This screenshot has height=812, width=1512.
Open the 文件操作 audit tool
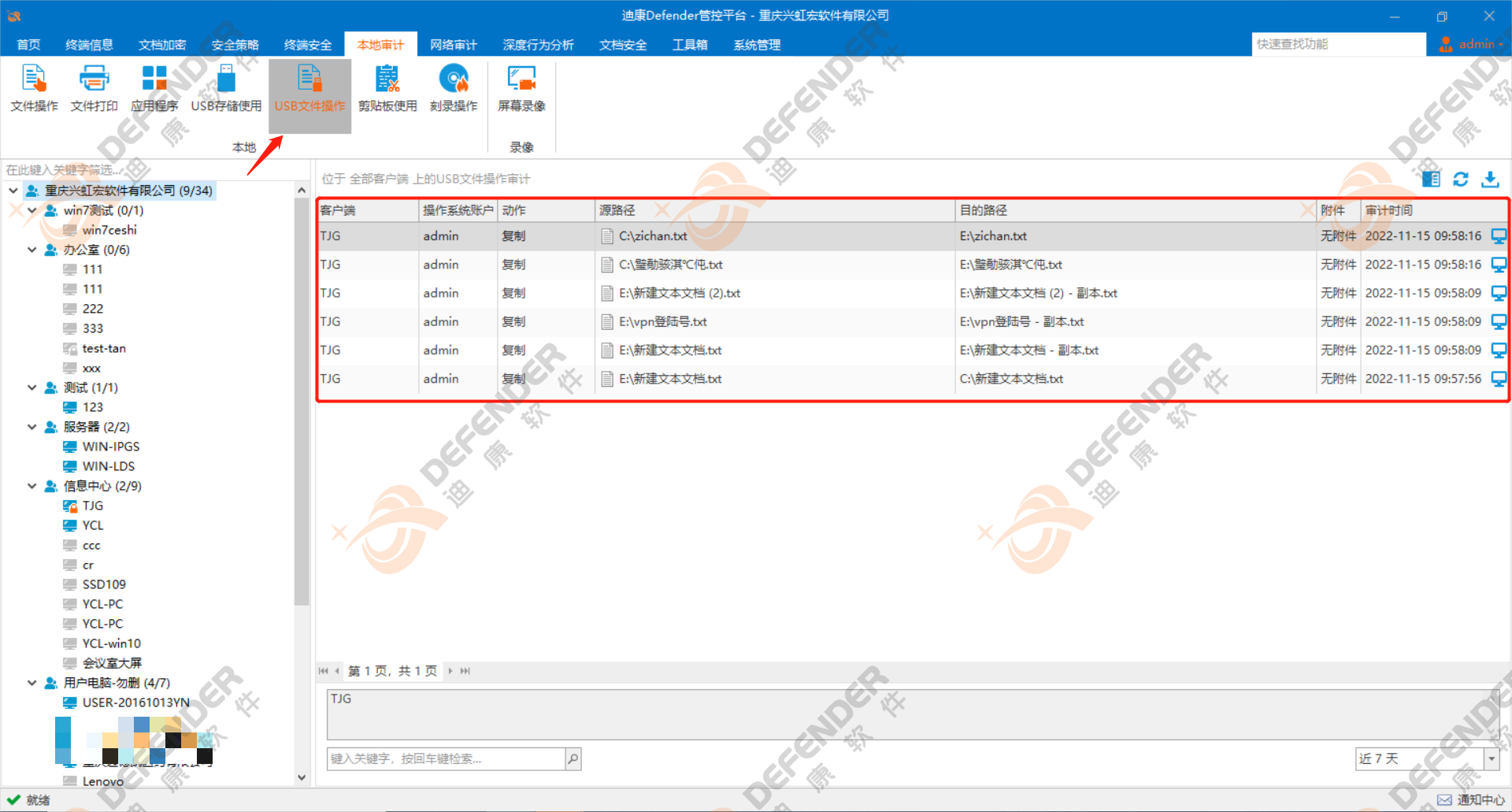point(34,89)
